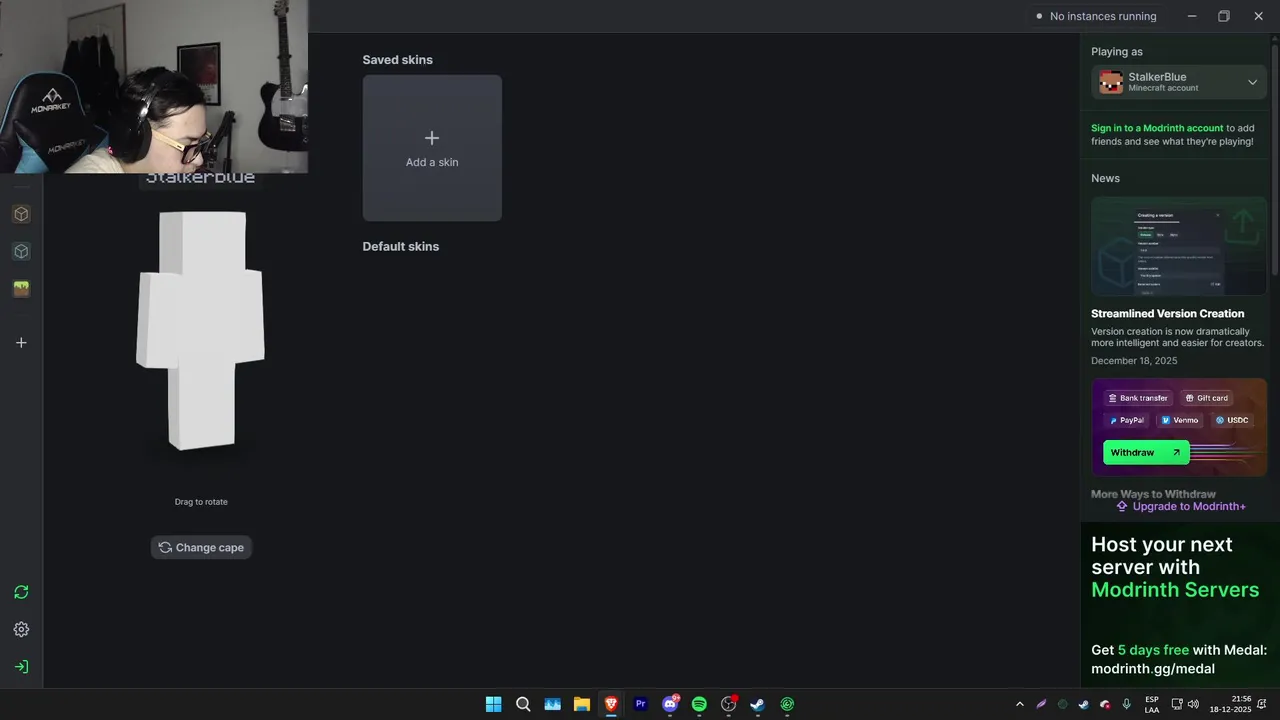The image size is (1280, 720).
Task: Open Steam from the taskbar
Action: tap(758, 704)
